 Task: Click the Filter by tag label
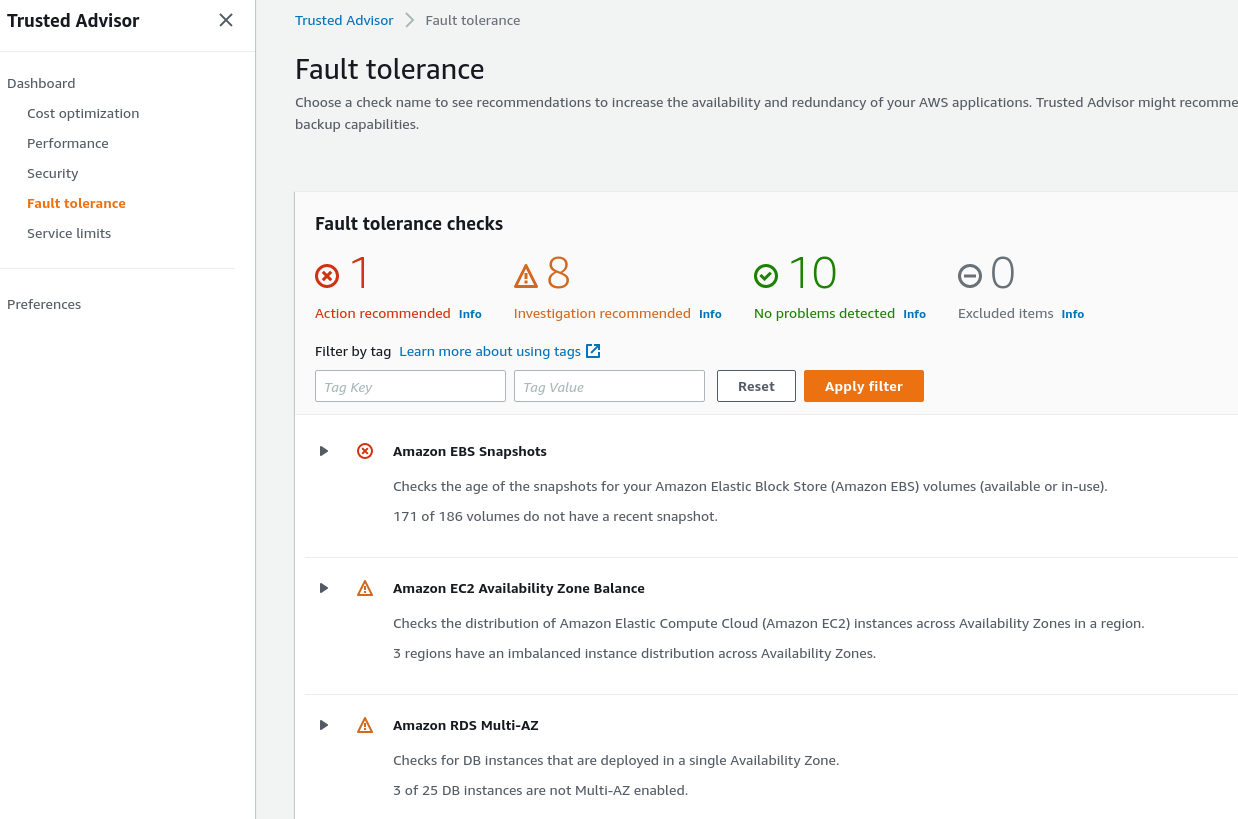352,351
